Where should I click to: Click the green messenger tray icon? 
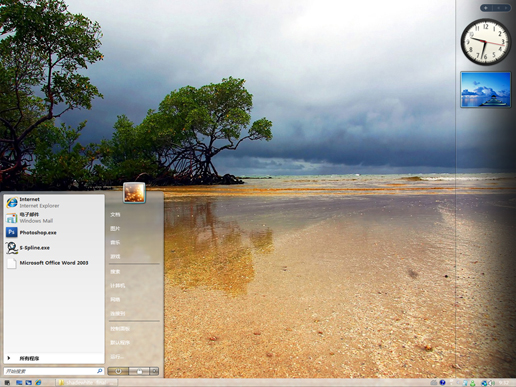472,383
